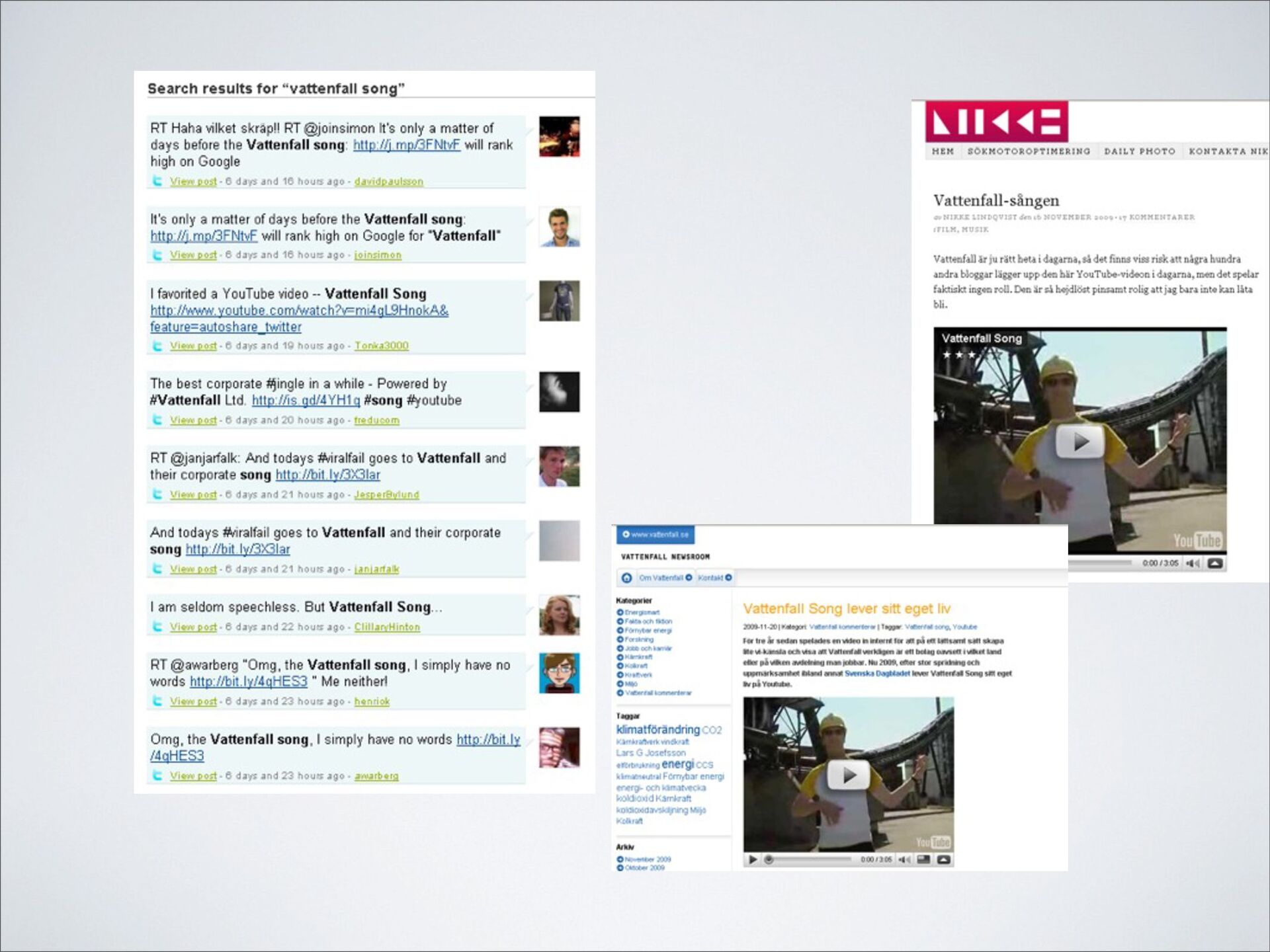Open the Svenska Dagbladet link in the article

[877, 674]
